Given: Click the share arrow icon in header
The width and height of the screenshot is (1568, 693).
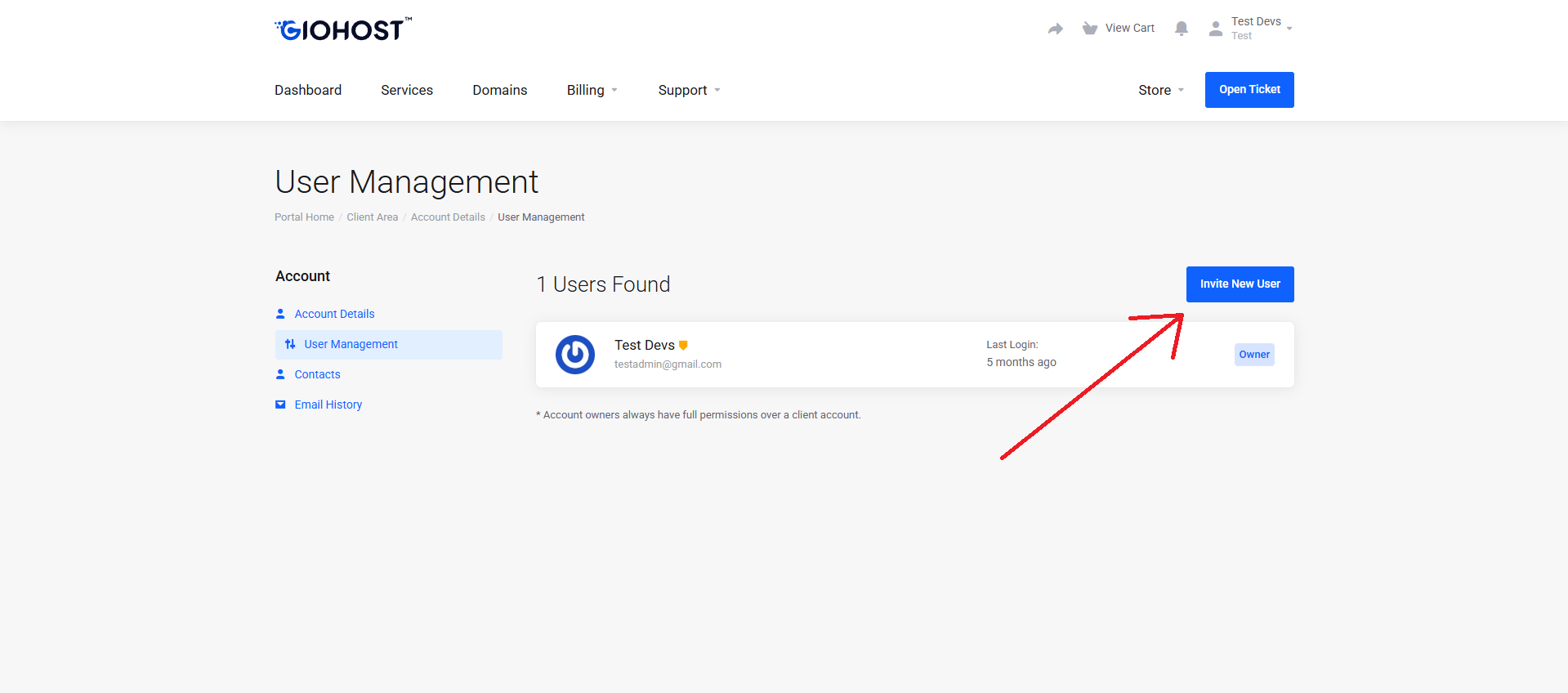Looking at the screenshot, I should click(1056, 29).
